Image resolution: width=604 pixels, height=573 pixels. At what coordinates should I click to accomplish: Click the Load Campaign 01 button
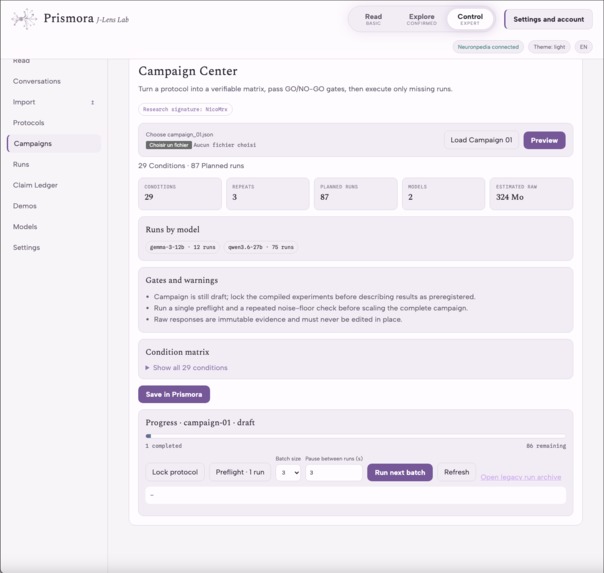pyautogui.click(x=481, y=140)
